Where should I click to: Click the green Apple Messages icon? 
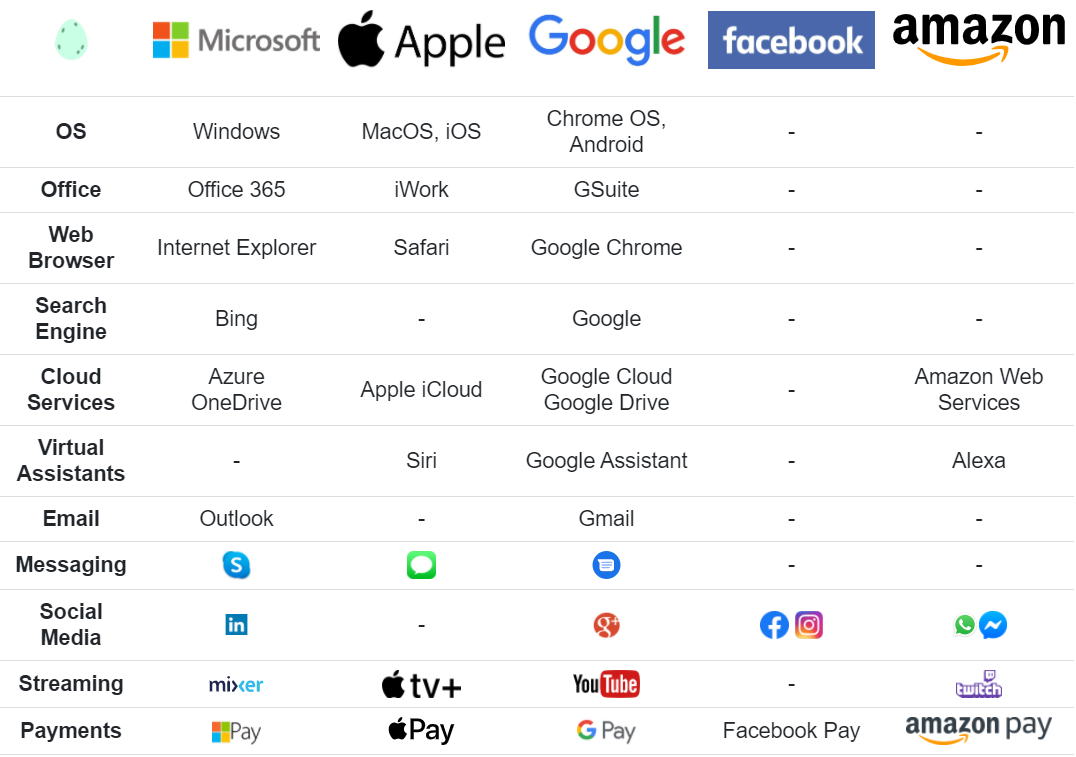421,565
